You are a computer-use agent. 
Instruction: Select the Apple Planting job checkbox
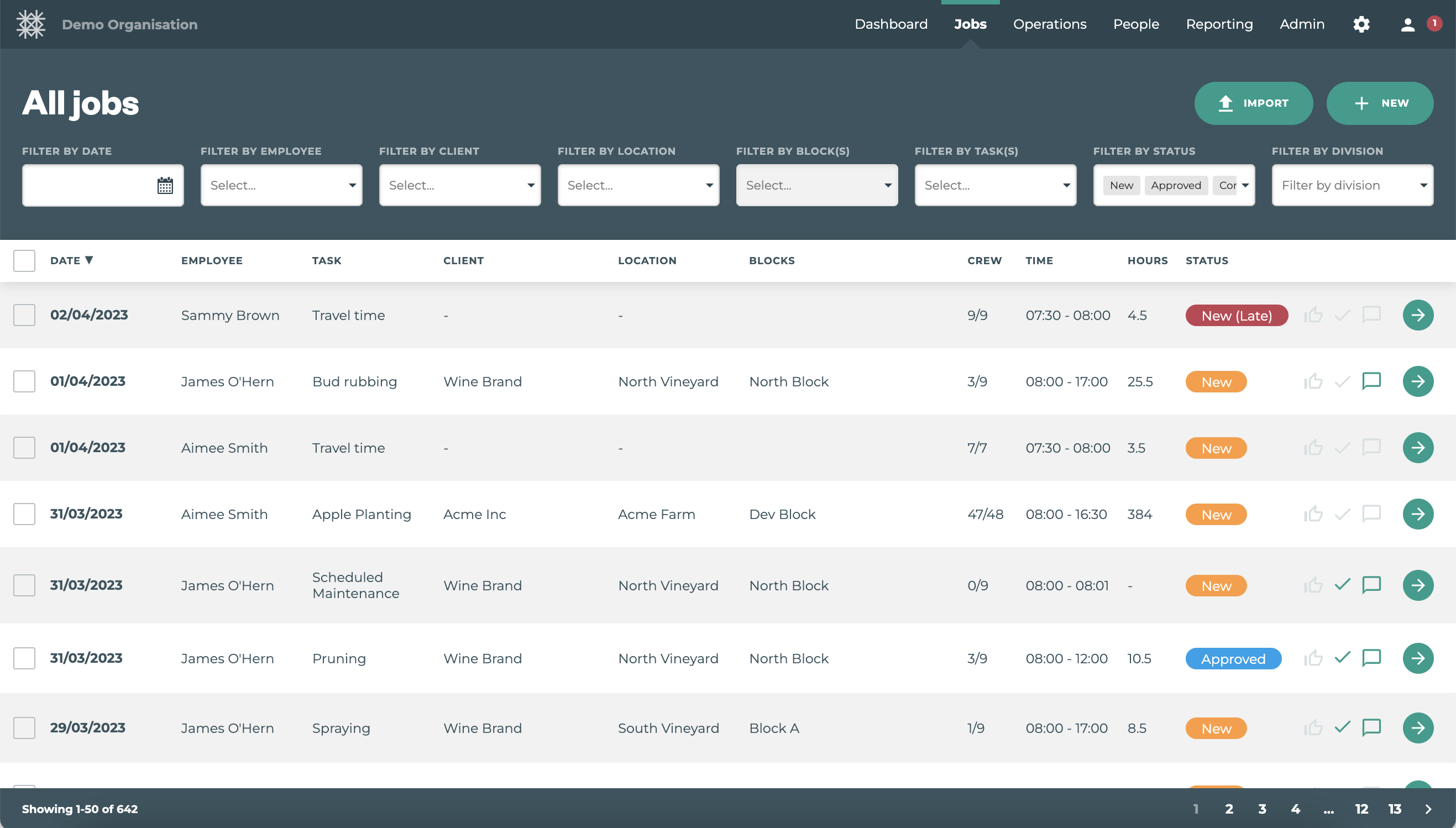24,514
